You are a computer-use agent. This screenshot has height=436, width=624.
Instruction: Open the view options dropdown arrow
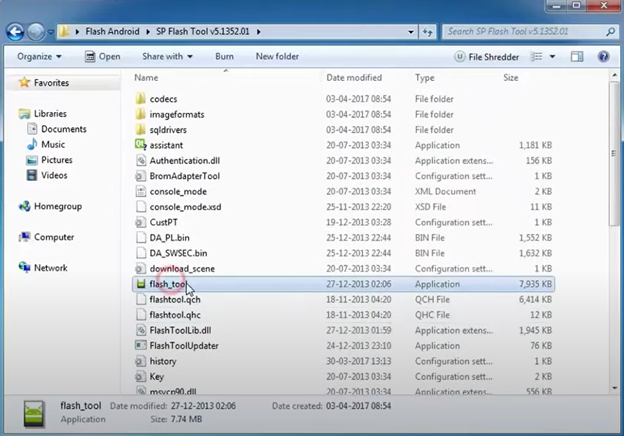552,56
